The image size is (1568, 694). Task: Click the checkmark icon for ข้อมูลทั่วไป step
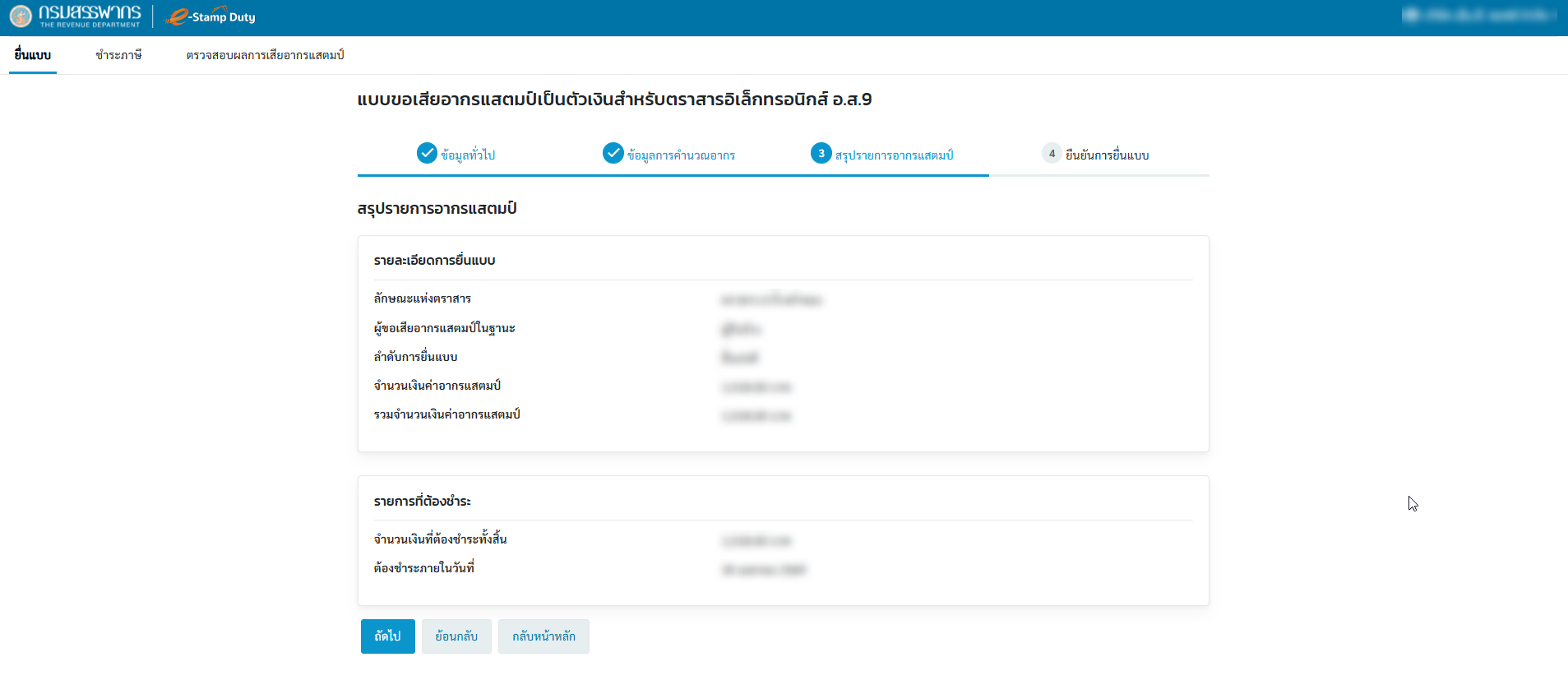coord(427,154)
